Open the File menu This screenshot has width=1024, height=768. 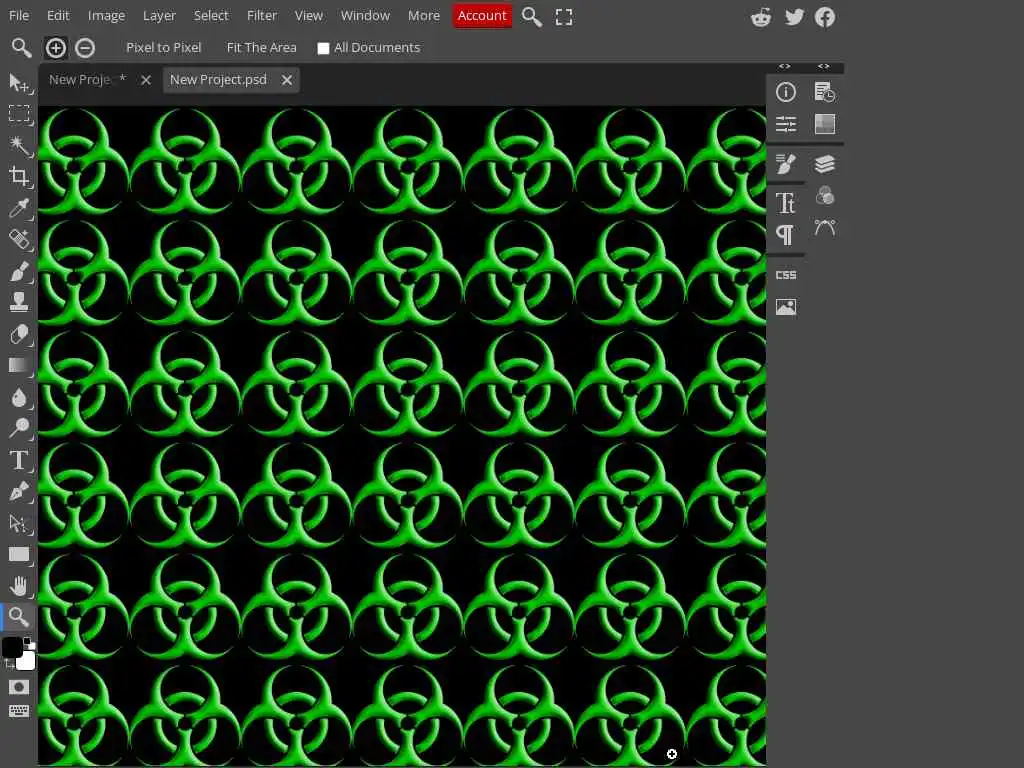click(18, 16)
